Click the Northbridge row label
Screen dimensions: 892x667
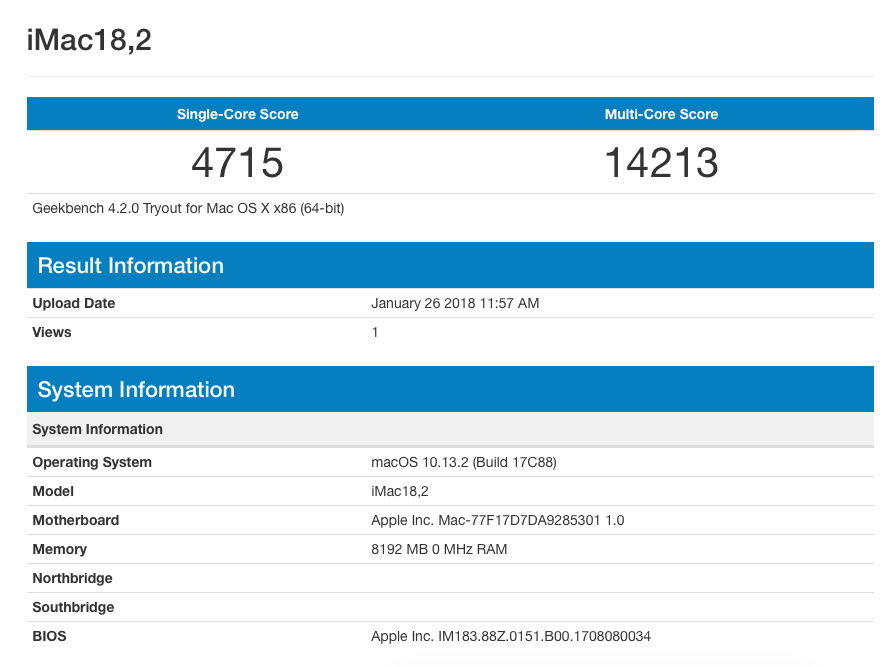click(x=72, y=578)
